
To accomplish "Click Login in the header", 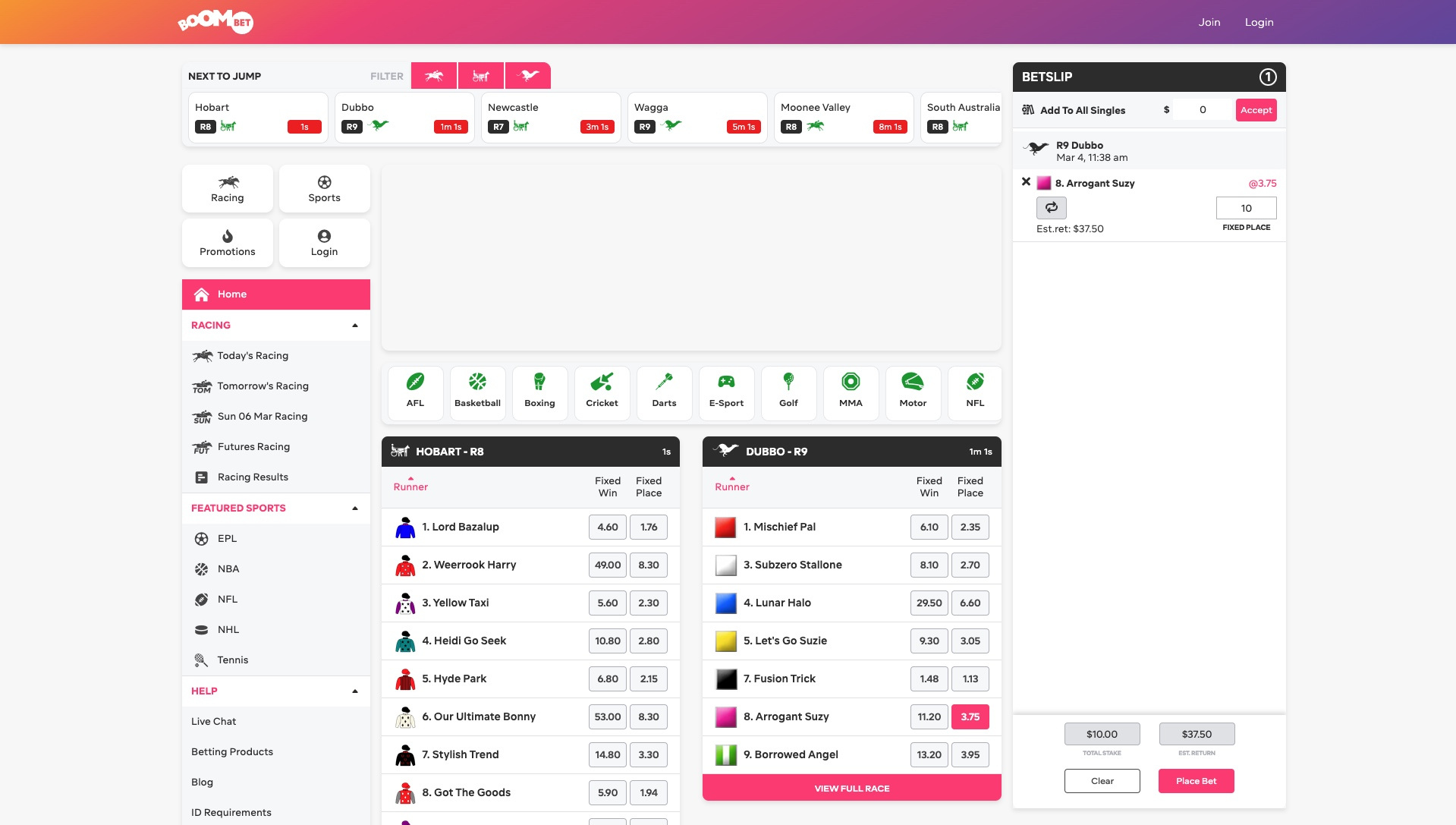I will (1259, 22).
